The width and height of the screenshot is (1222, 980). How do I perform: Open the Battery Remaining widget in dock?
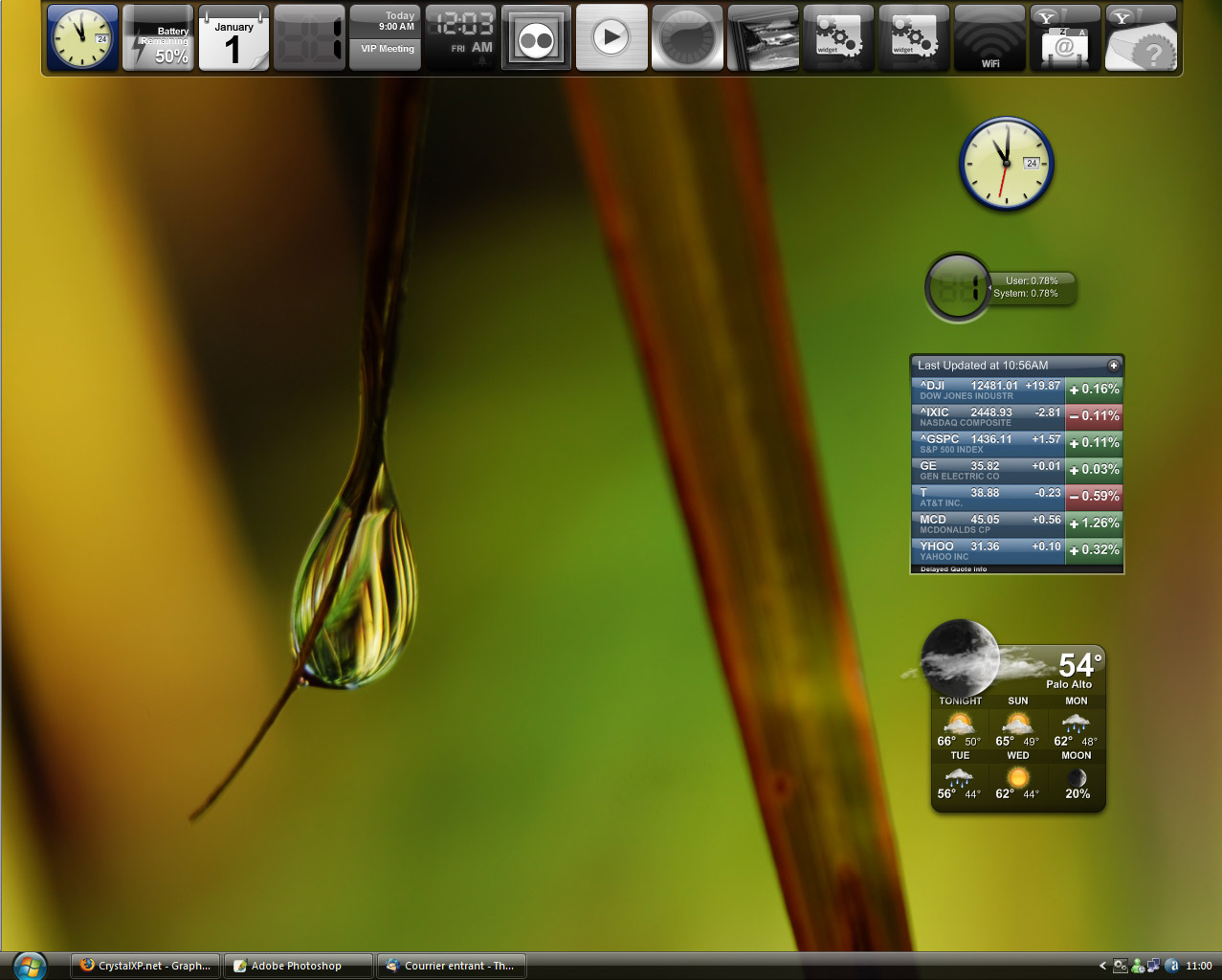point(158,38)
